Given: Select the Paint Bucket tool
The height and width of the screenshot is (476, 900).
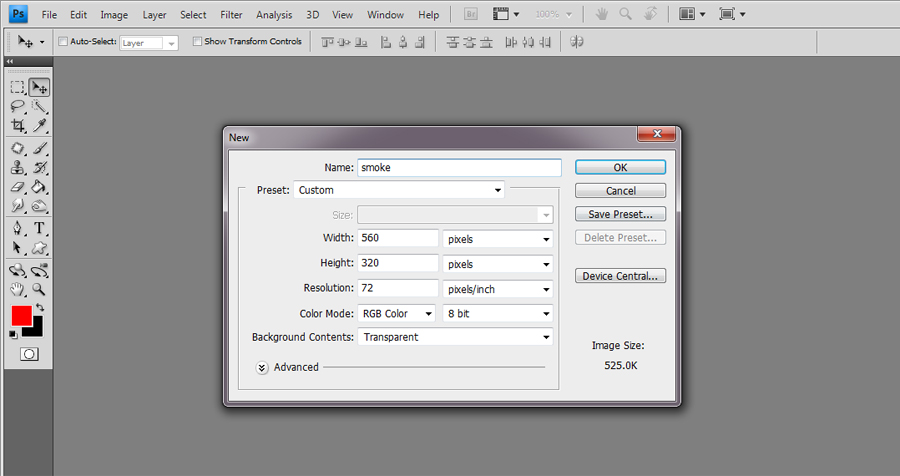Looking at the screenshot, I should pyautogui.click(x=39, y=187).
